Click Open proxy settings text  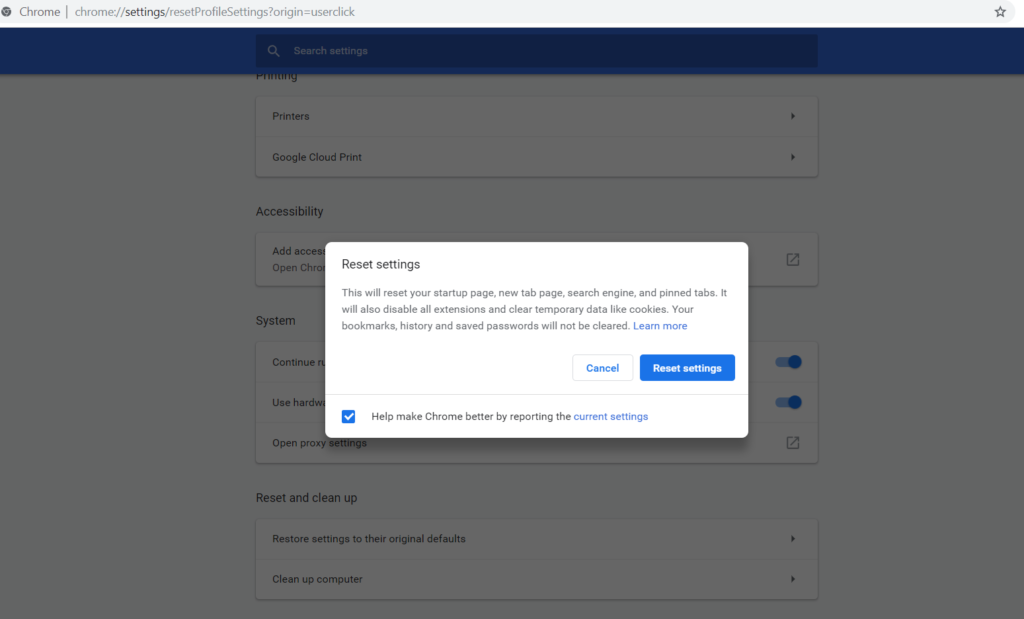point(319,443)
